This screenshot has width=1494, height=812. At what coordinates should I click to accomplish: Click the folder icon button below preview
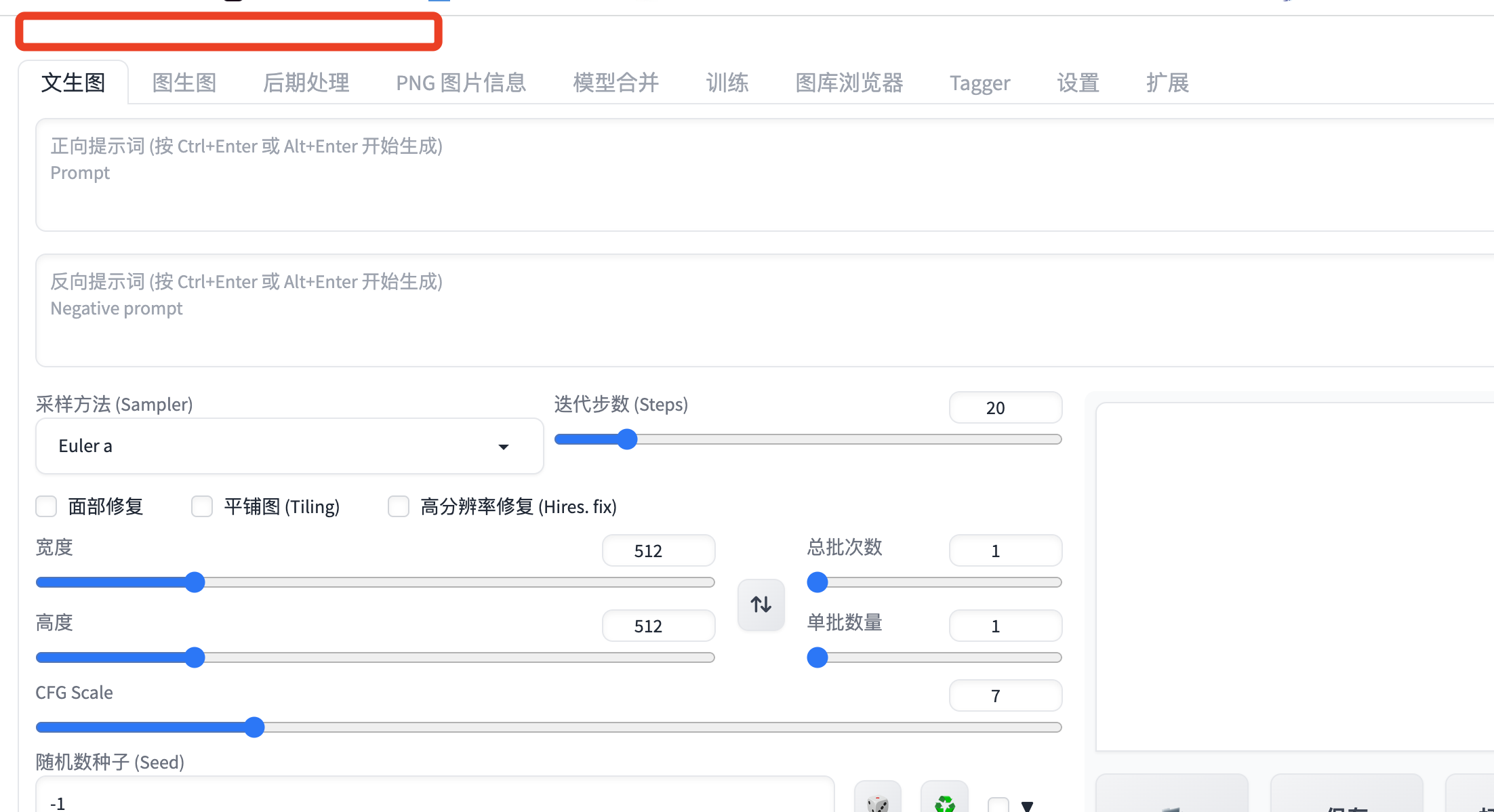1171,800
